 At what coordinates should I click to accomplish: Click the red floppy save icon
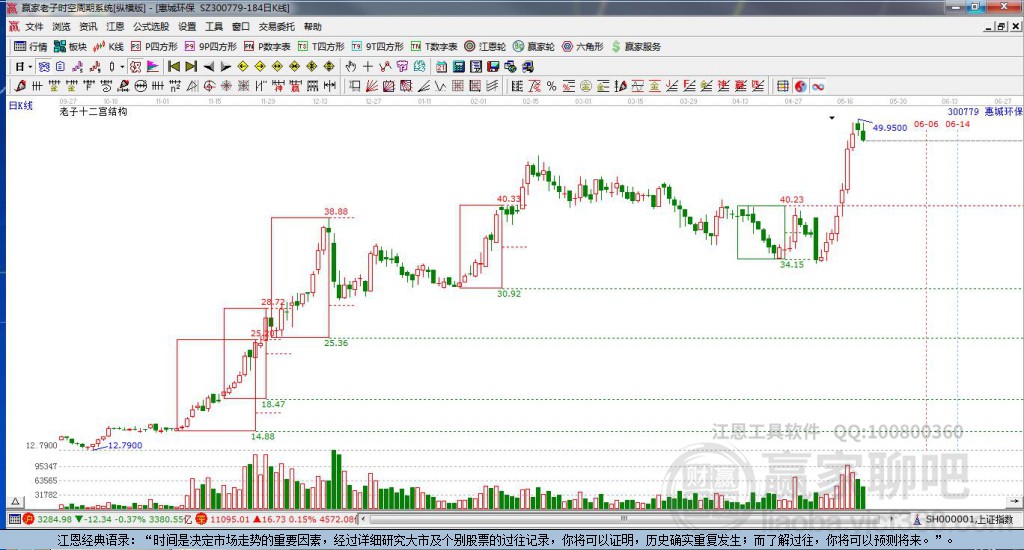pos(493,67)
